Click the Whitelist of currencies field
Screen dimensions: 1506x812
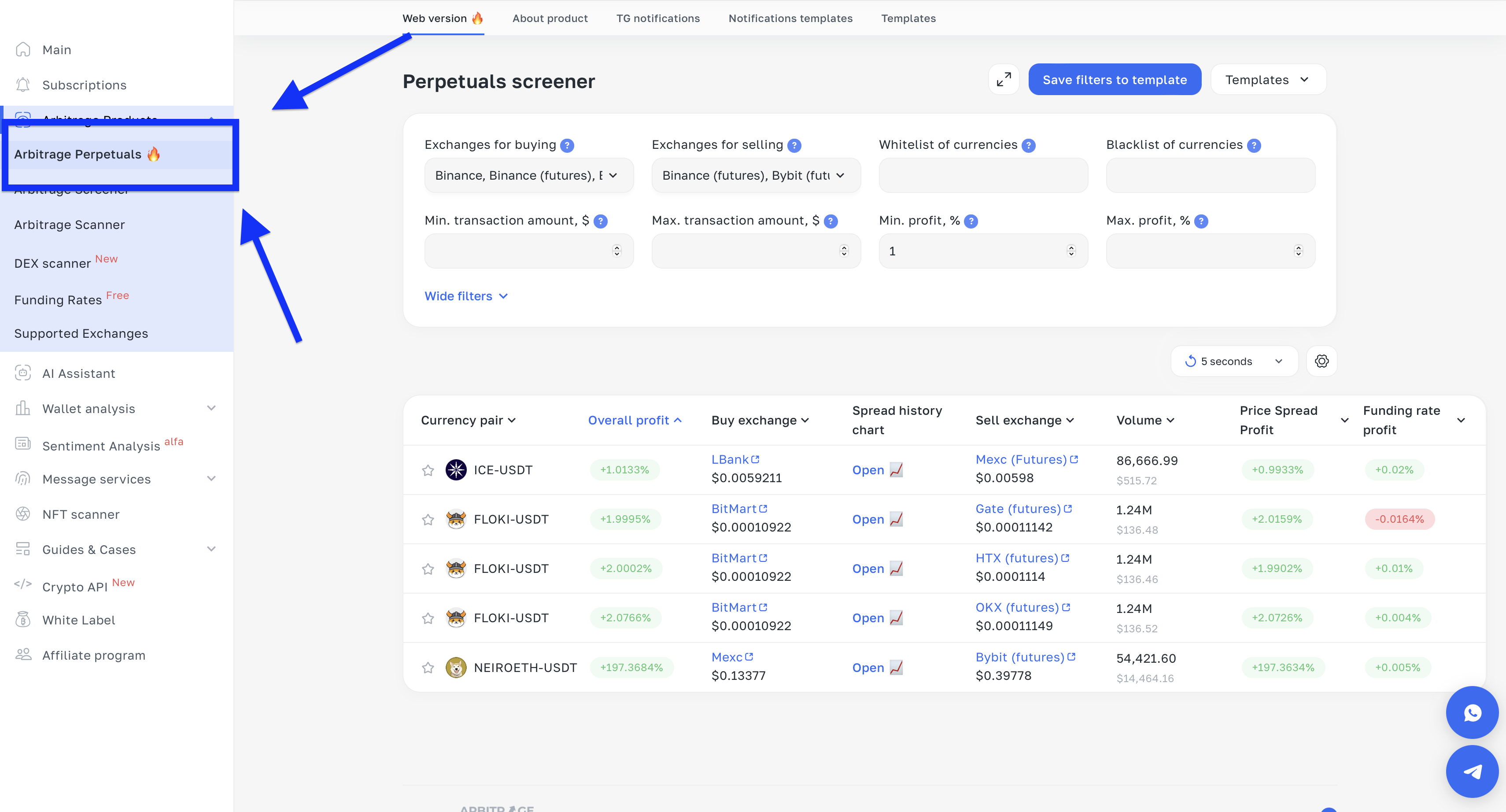[983, 175]
